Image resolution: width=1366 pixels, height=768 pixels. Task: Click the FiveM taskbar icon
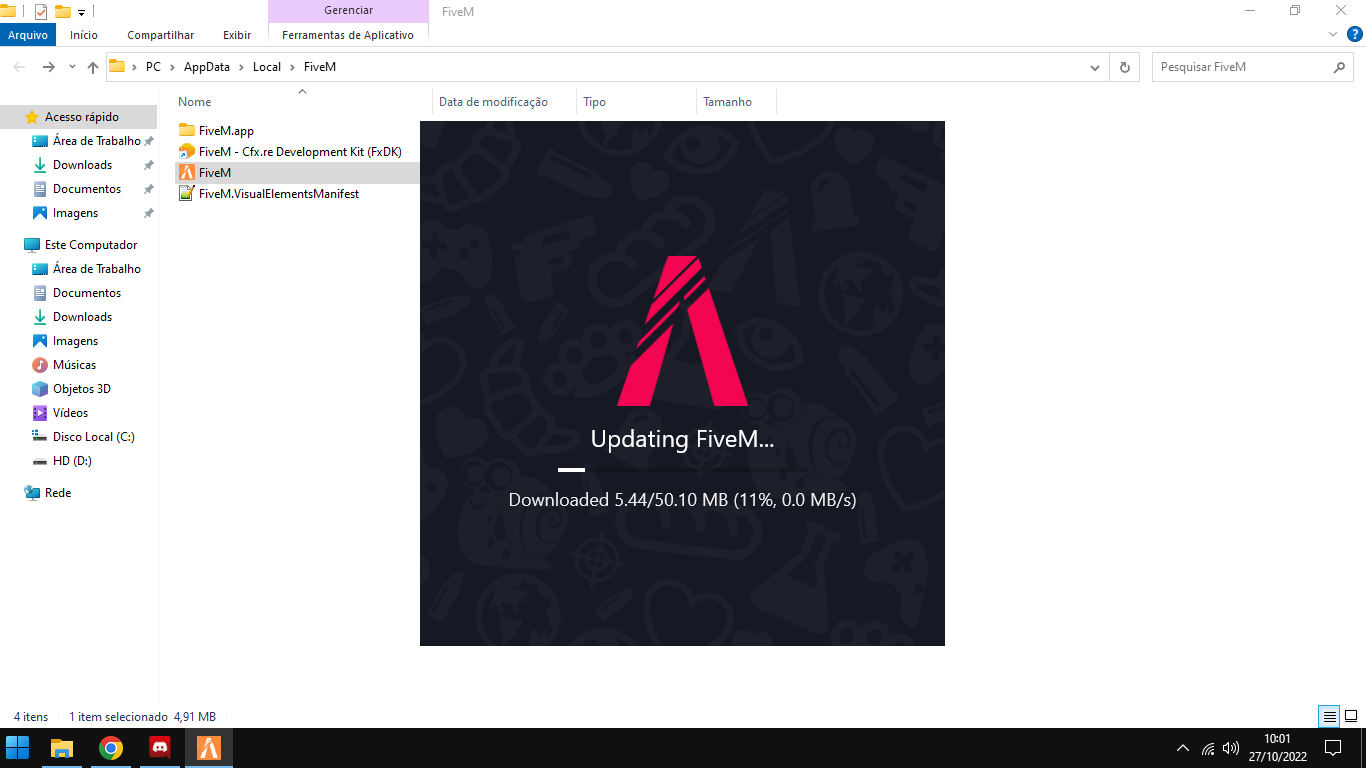209,748
